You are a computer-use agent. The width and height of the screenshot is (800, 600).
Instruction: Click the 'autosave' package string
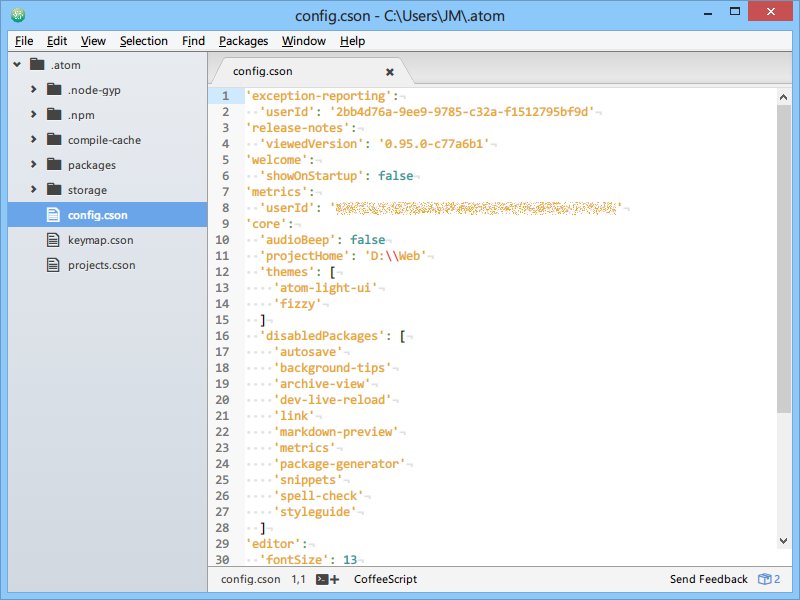308,352
